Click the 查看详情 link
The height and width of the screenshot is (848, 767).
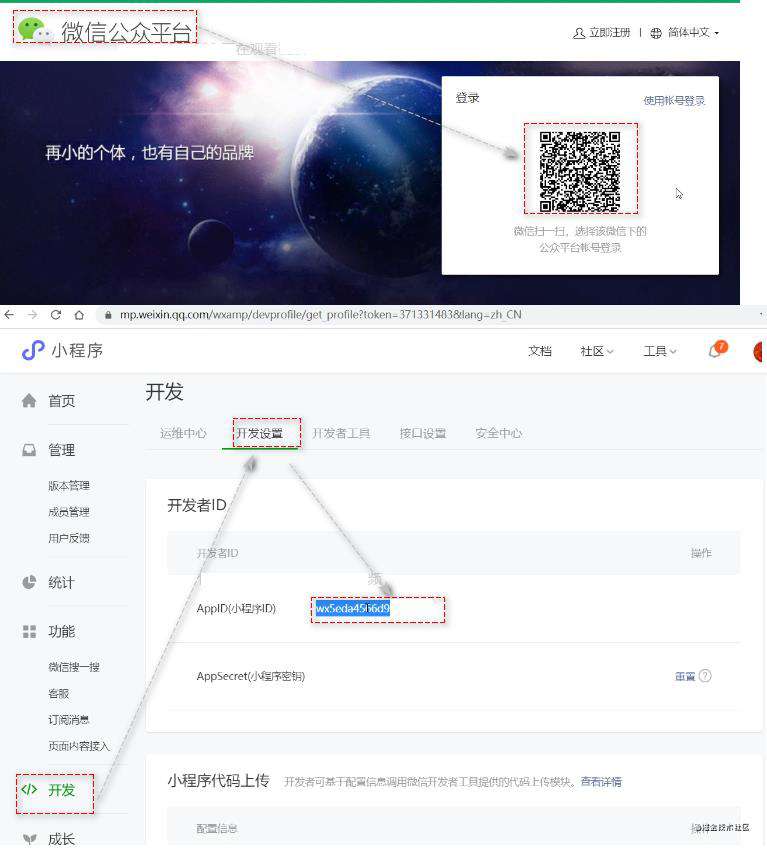pyautogui.click(x=601, y=781)
